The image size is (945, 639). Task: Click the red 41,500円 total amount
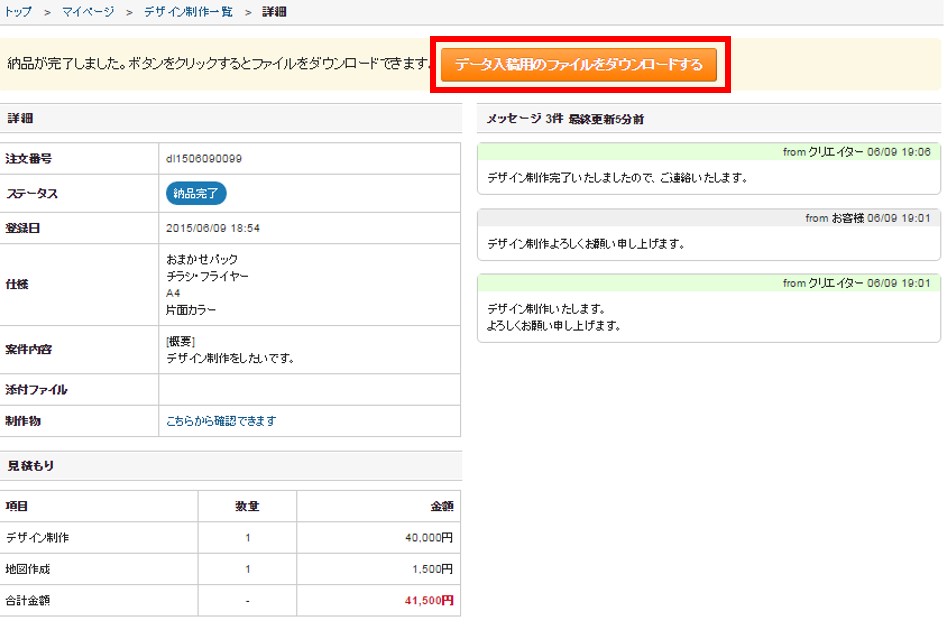(x=429, y=601)
